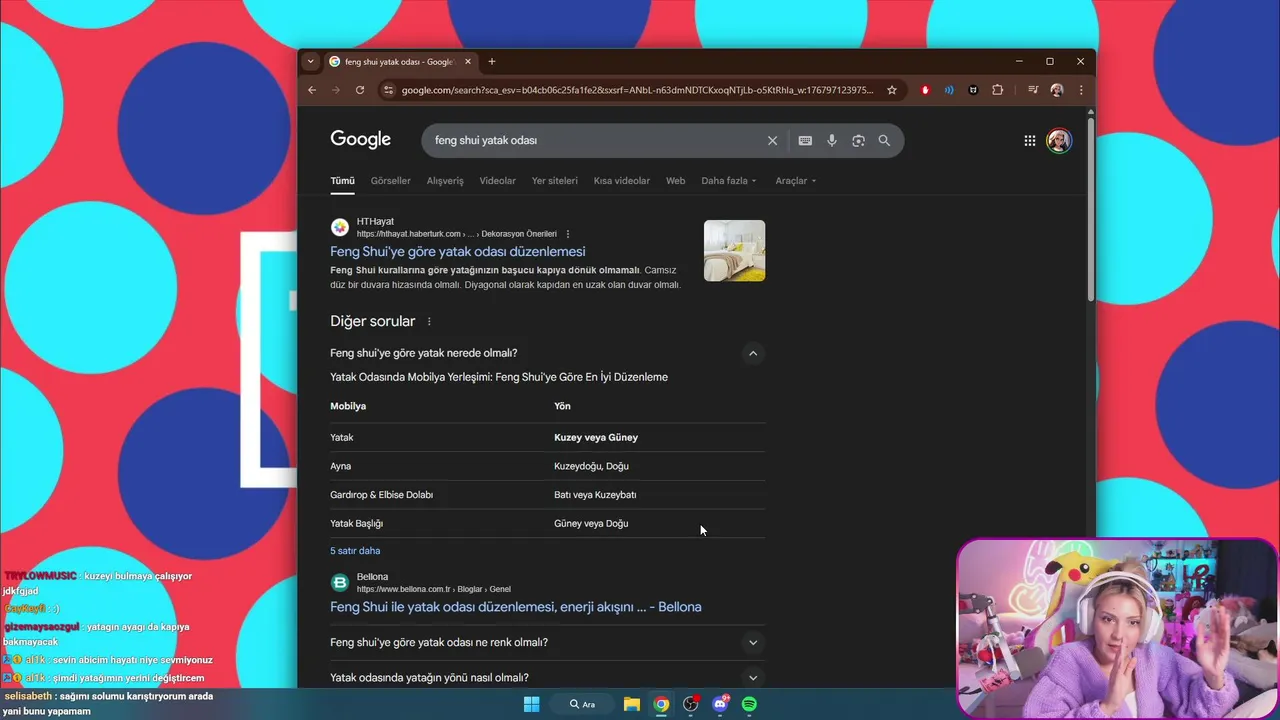Click the address bar URL
The width and height of the screenshot is (1280, 720).
point(637,90)
